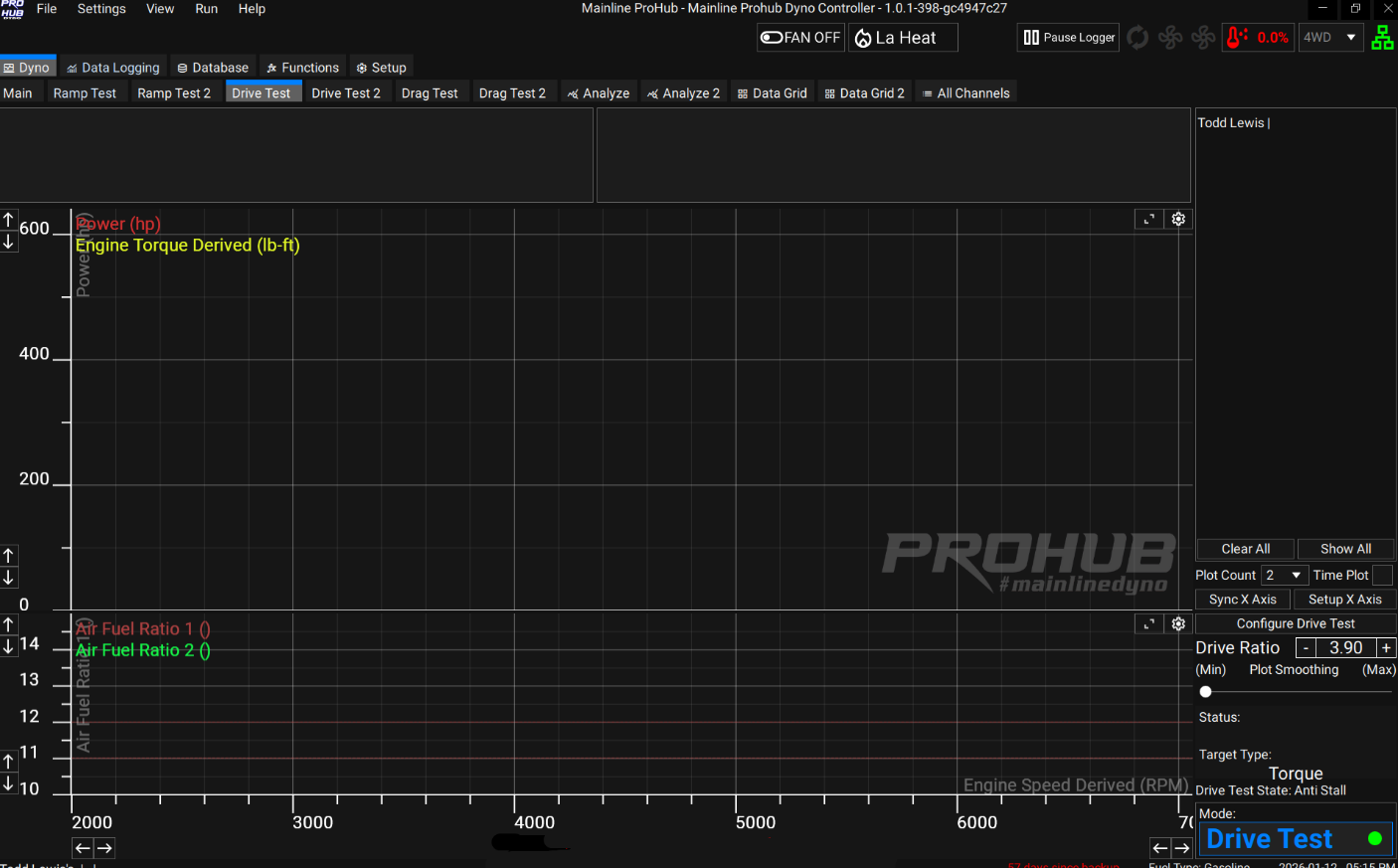The image size is (1398, 868).
Task: Click the down arrow beside the 600 axis value
Action: pos(9,242)
